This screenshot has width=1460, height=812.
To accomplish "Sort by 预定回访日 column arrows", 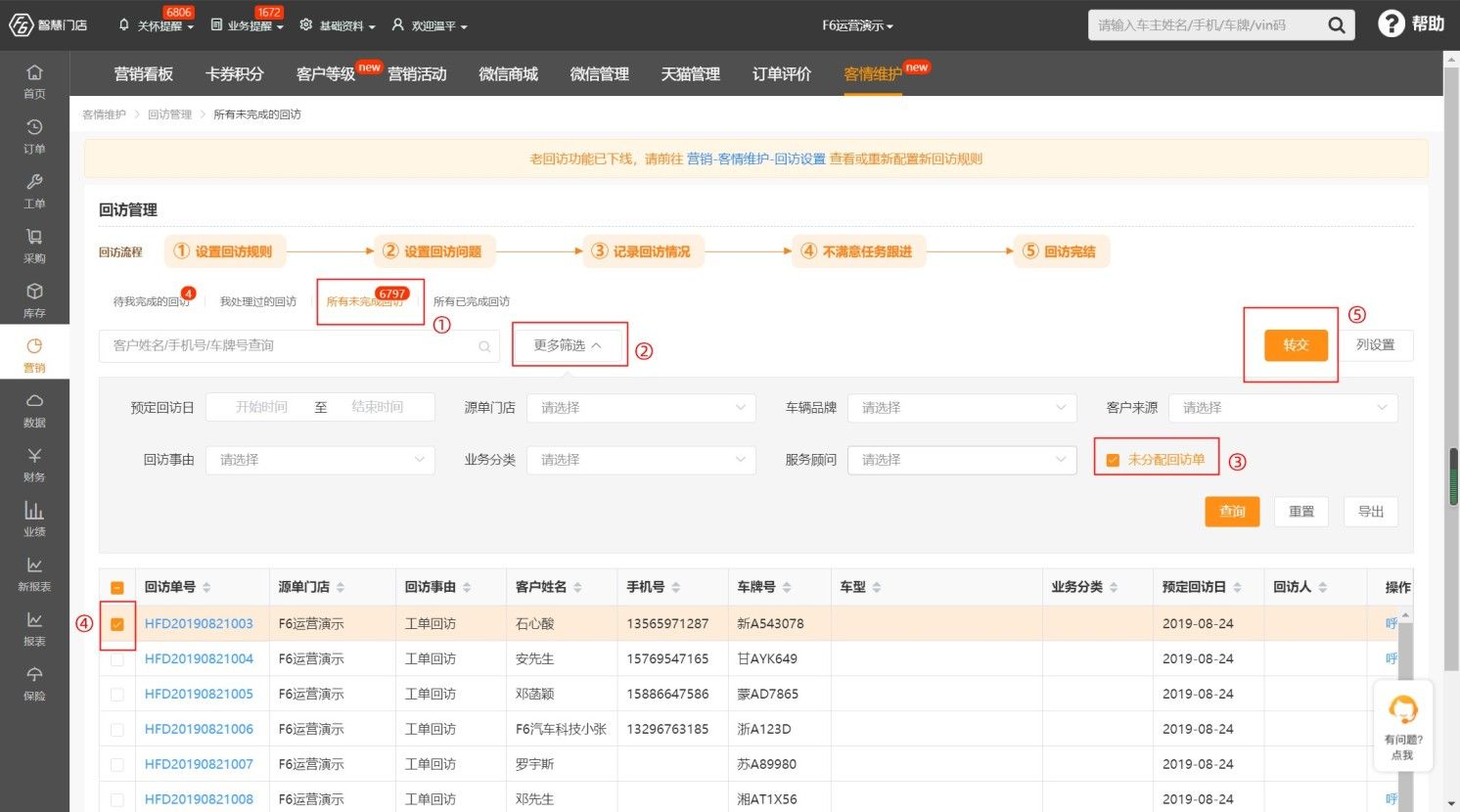I will 1237,587.
